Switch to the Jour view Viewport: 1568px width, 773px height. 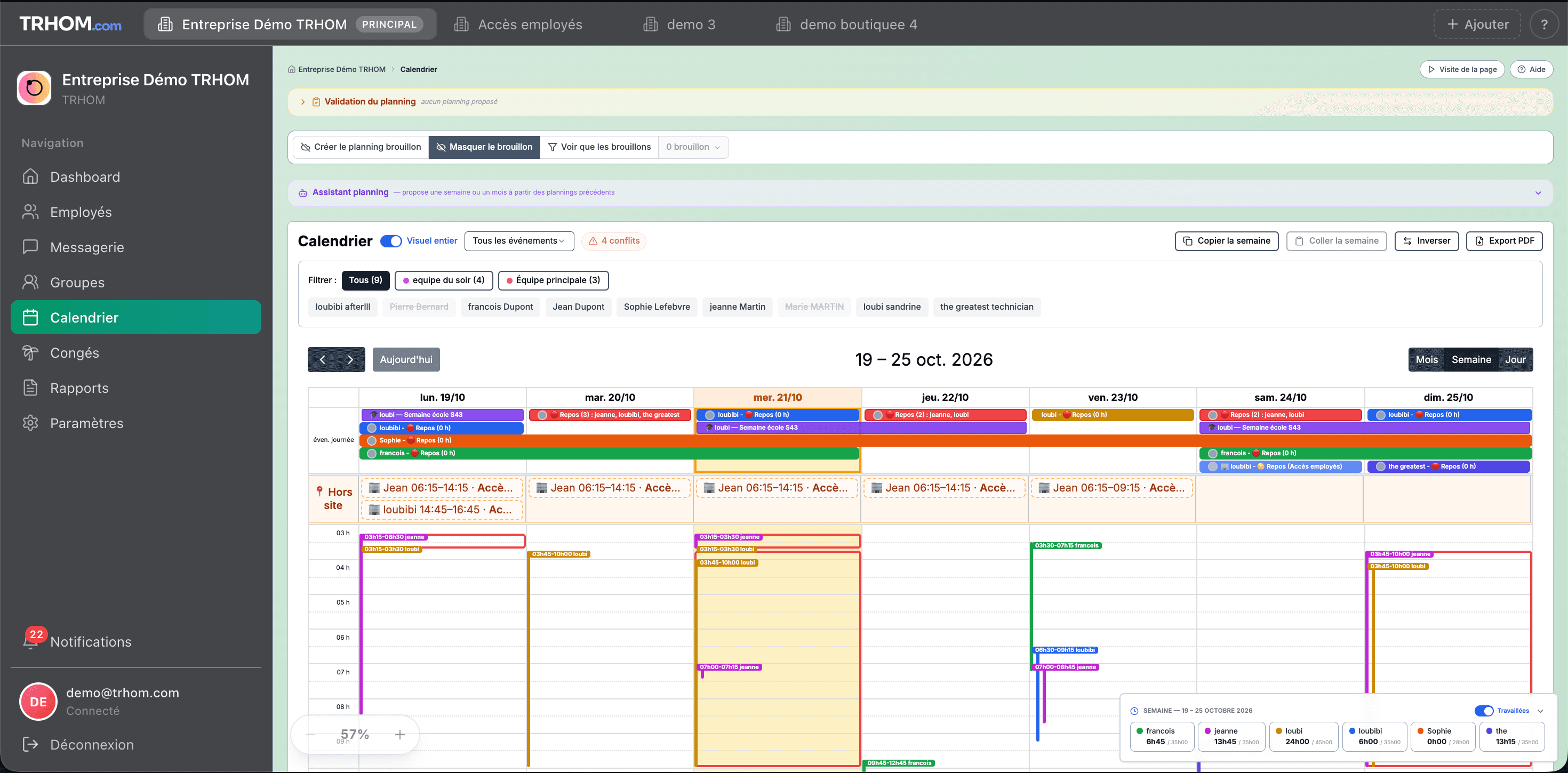click(1515, 360)
